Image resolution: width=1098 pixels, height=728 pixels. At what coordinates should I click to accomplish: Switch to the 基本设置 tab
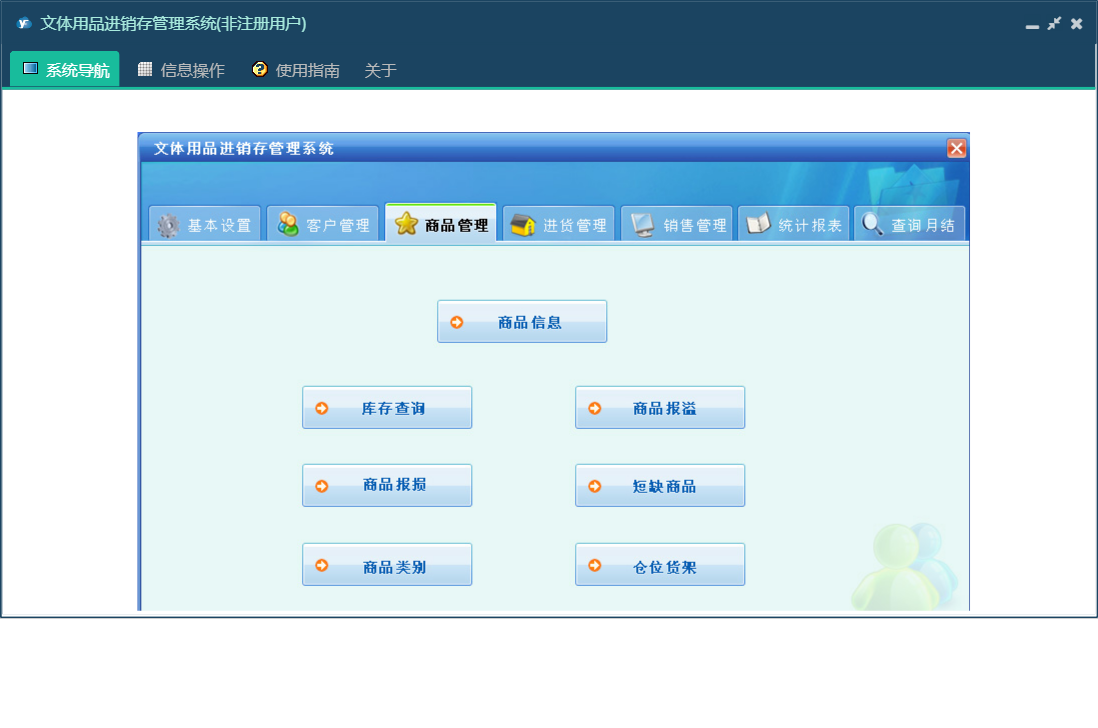tap(204, 224)
